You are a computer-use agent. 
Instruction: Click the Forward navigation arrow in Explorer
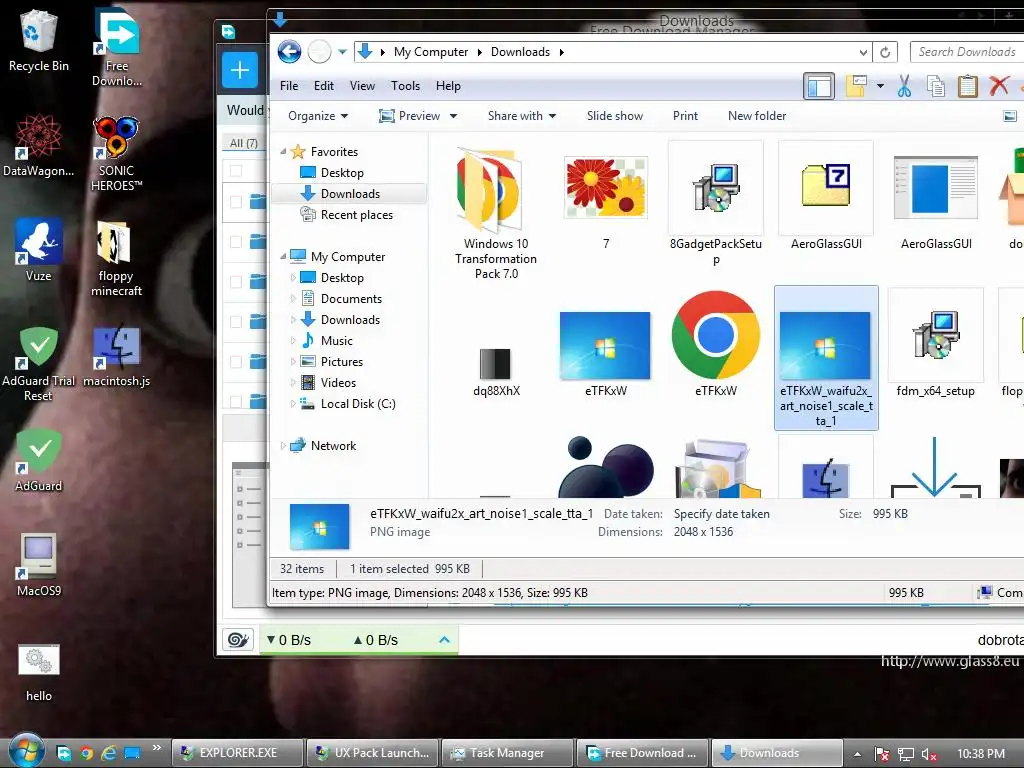319,52
